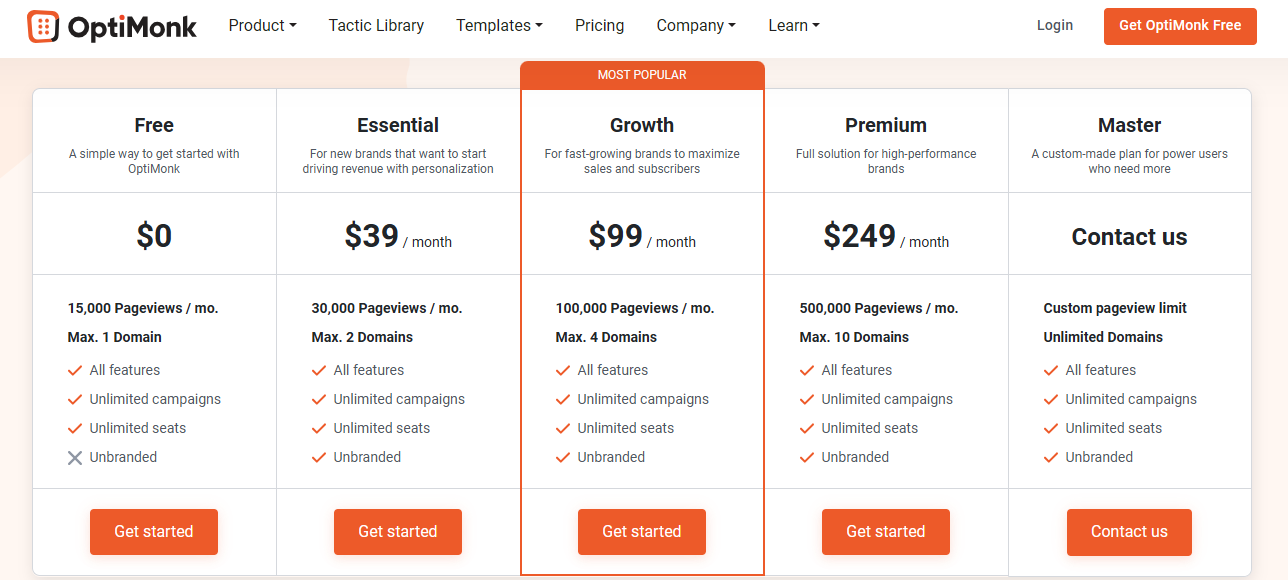Click the Unbranded checkmark in Growth plan
1288x580 pixels.
(563, 458)
